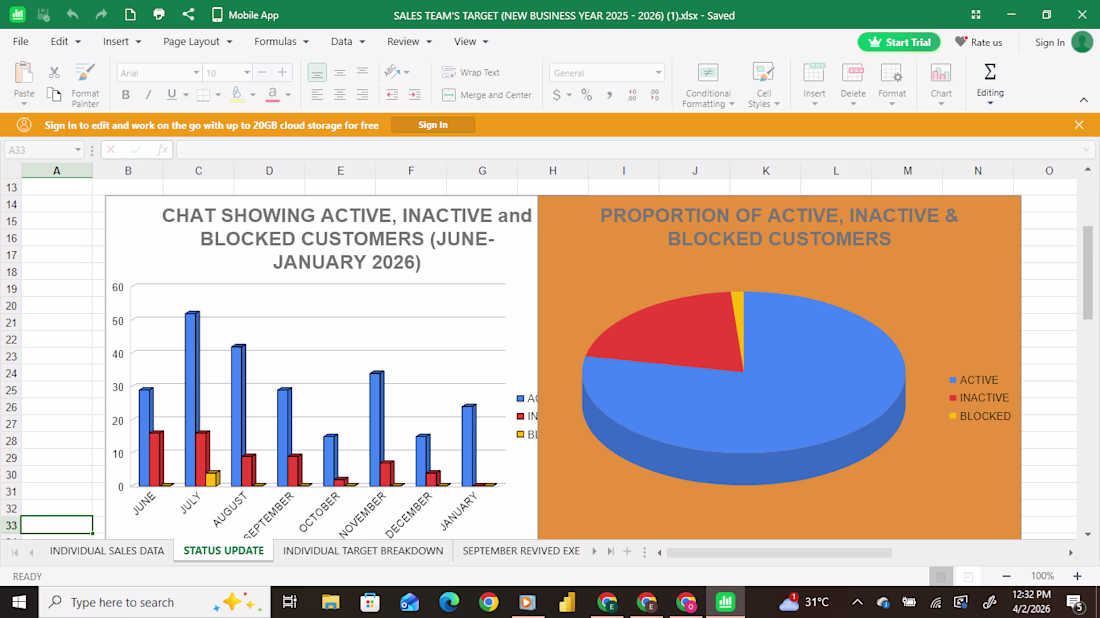
Task: Switch to INDIVIDUAL TARGET BREAKDOWN sheet tab
Action: point(362,551)
